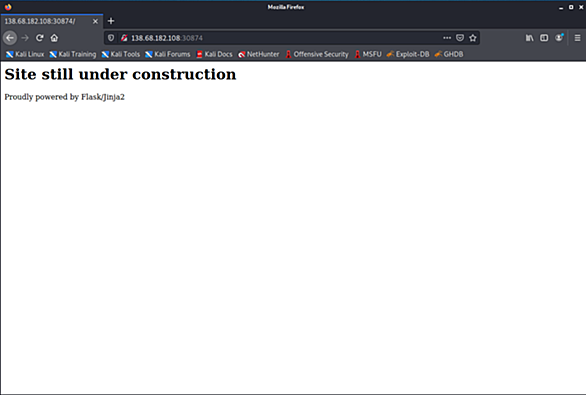Viewport: 586px width, 395px height.
Task: Open NetHunter bookmark
Action: click(259, 54)
